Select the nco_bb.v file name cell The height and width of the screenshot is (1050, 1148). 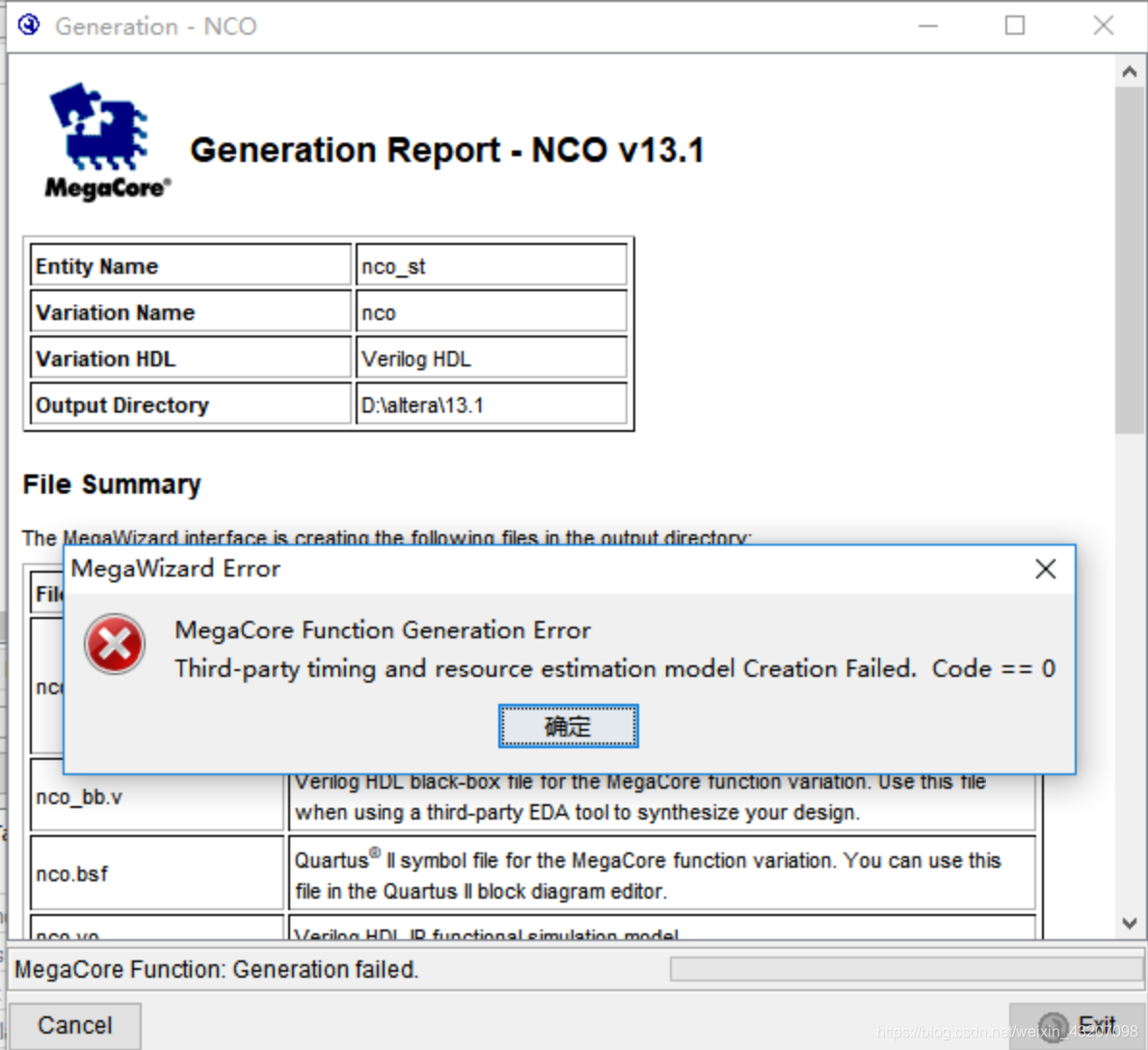click(157, 795)
